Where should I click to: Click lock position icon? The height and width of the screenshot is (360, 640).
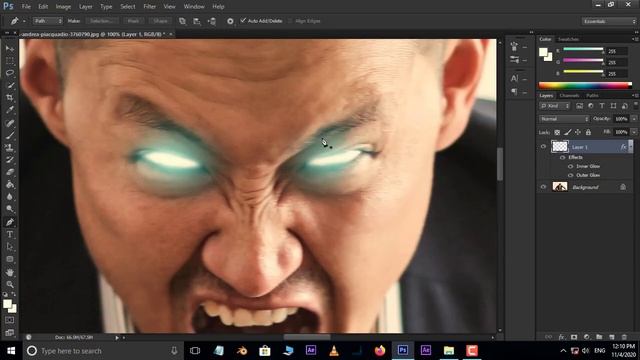(578, 132)
